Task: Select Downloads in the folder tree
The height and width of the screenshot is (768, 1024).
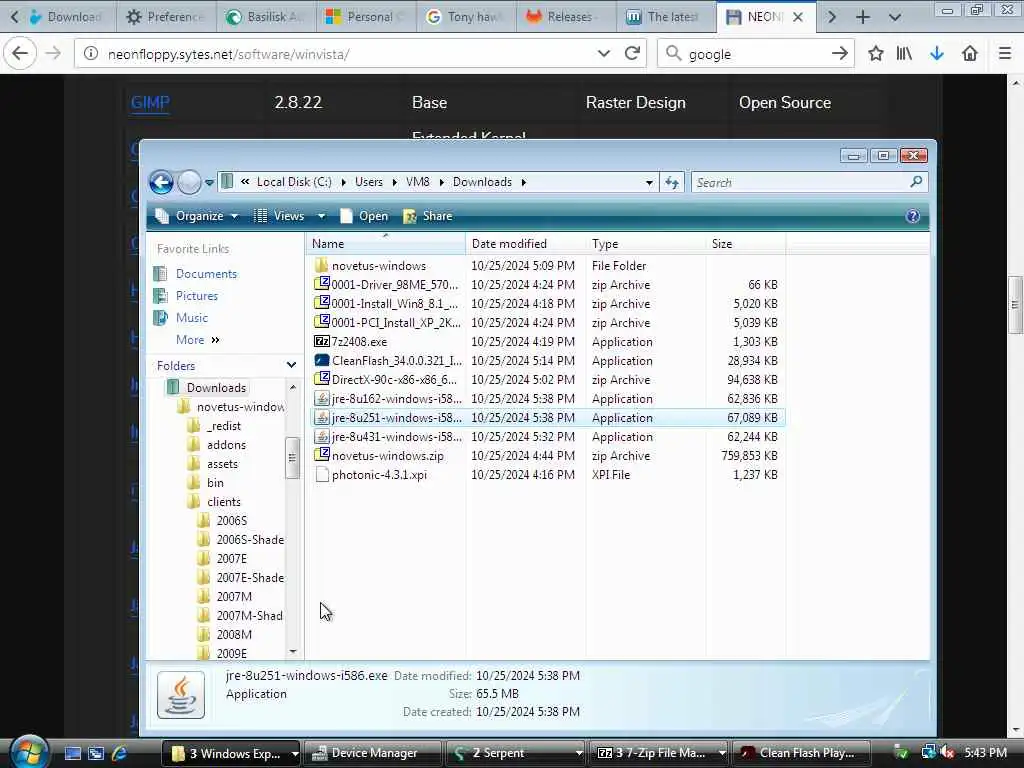Action: coord(216,388)
